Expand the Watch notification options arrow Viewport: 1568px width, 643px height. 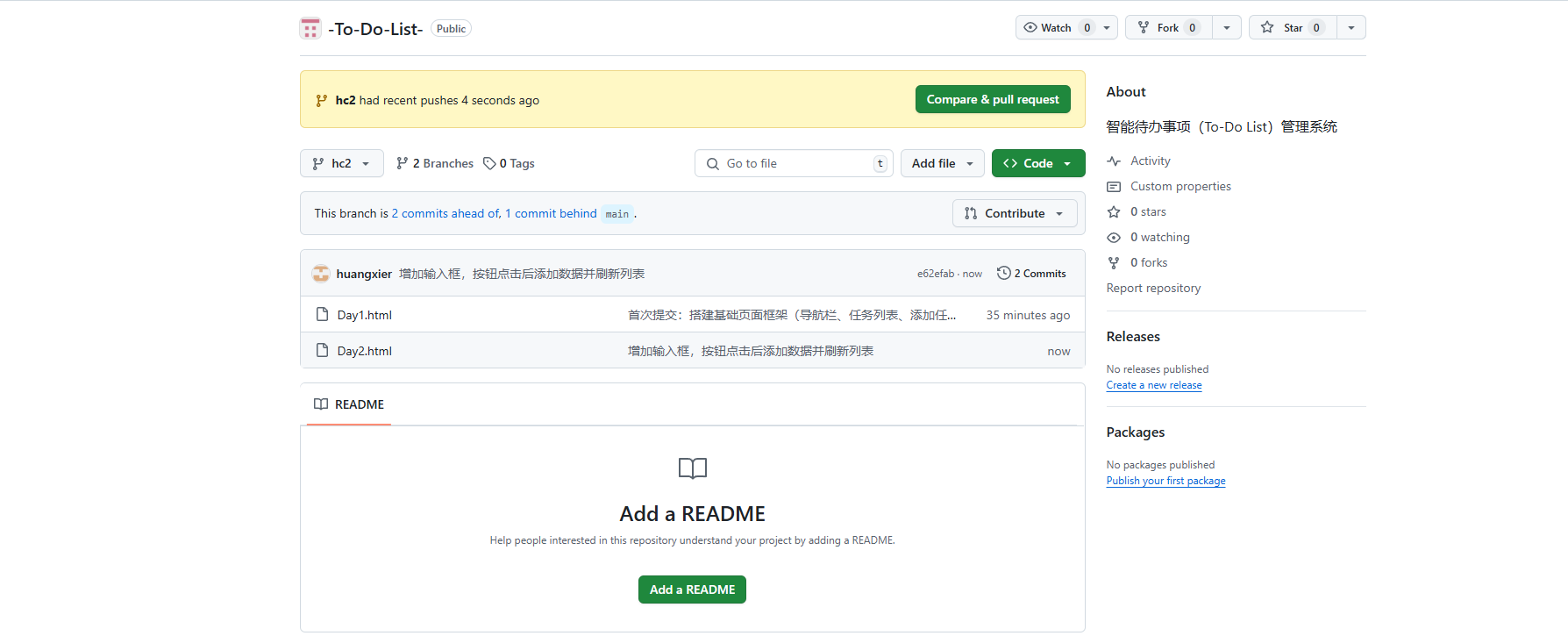(x=1107, y=27)
